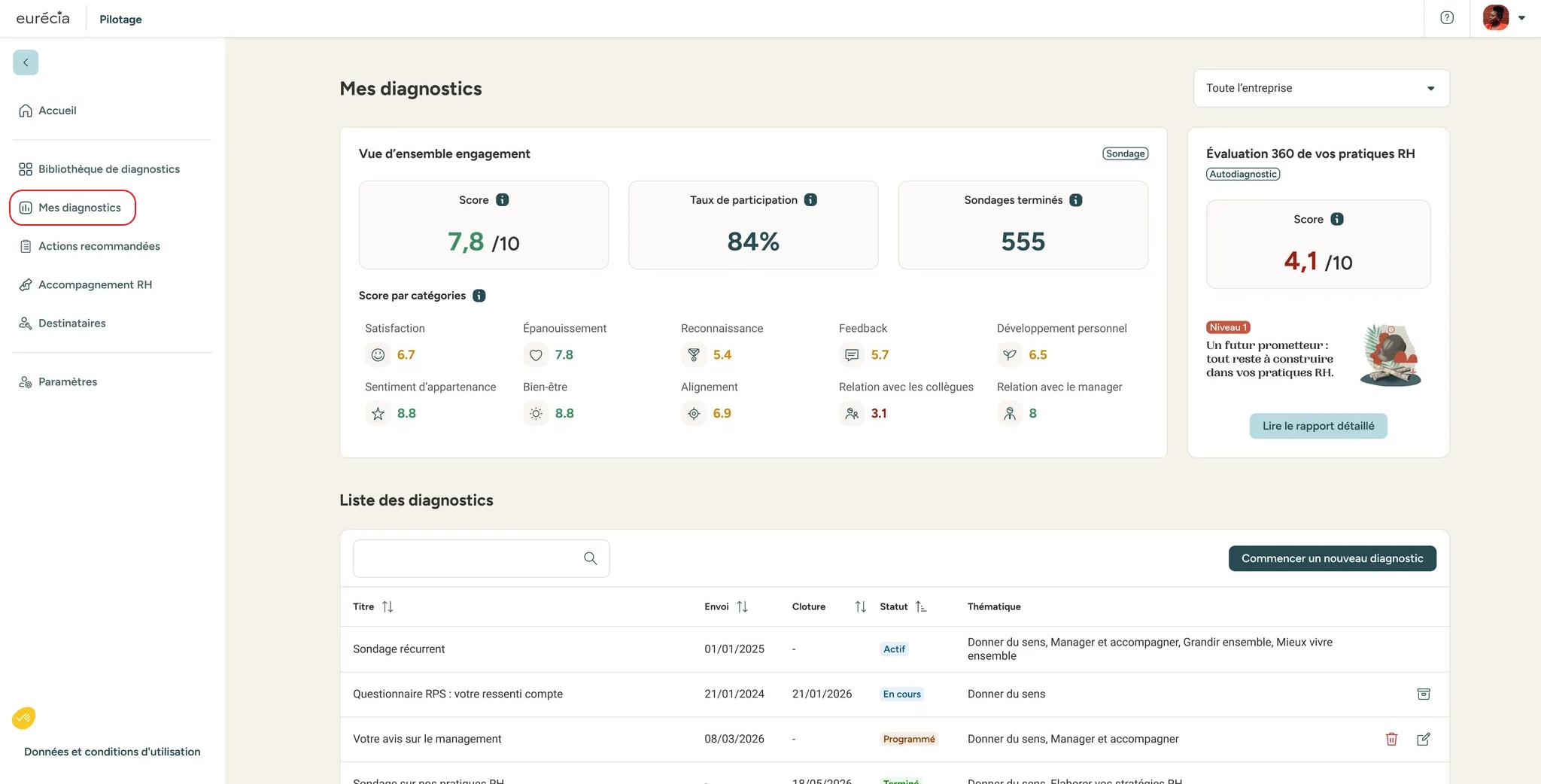Go to Actions recommandées menu item
Image resolution: width=1541 pixels, height=784 pixels.
(99, 246)
